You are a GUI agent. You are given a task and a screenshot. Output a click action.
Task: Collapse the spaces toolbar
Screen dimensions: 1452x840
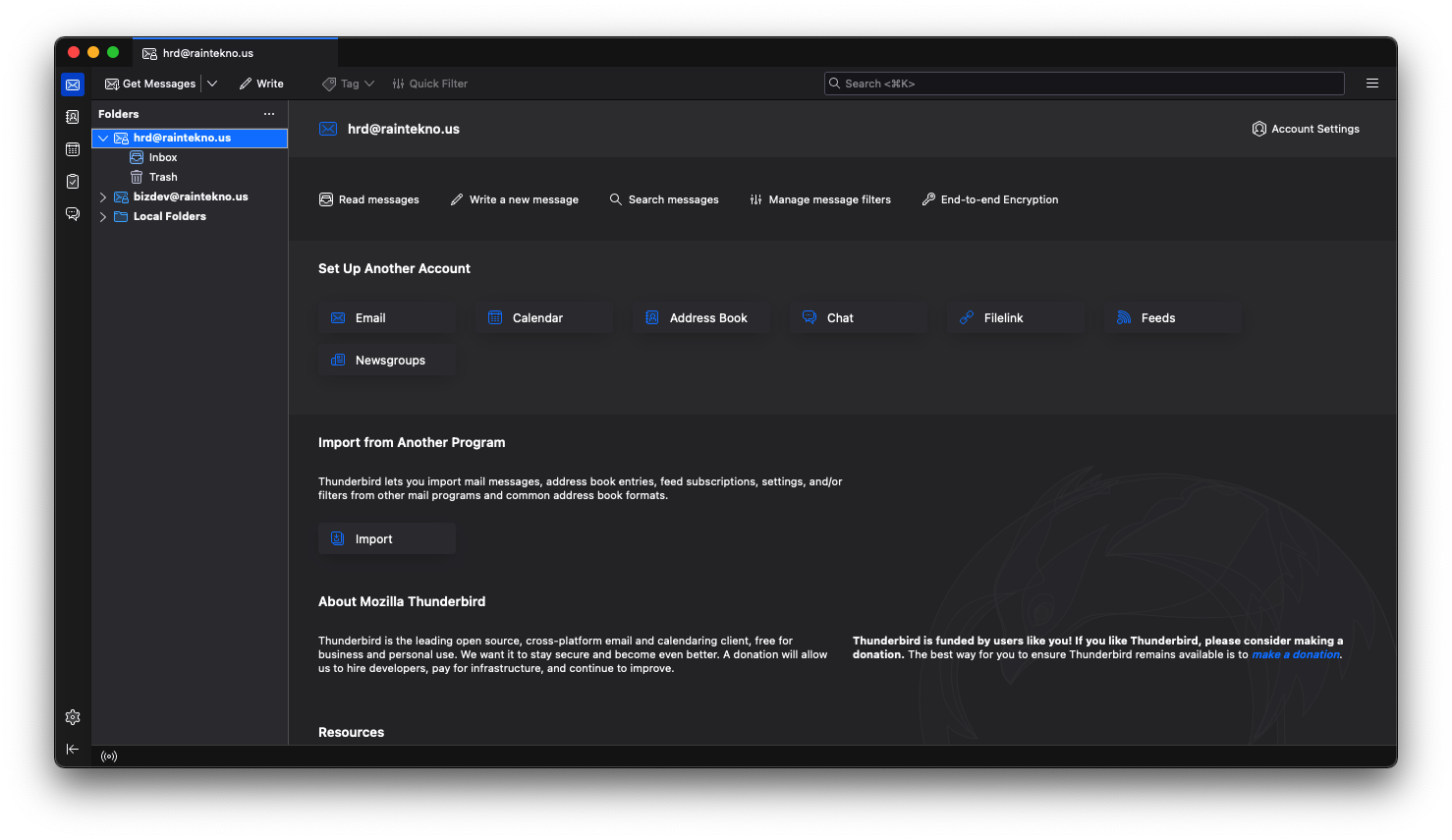tap(73, 750)
